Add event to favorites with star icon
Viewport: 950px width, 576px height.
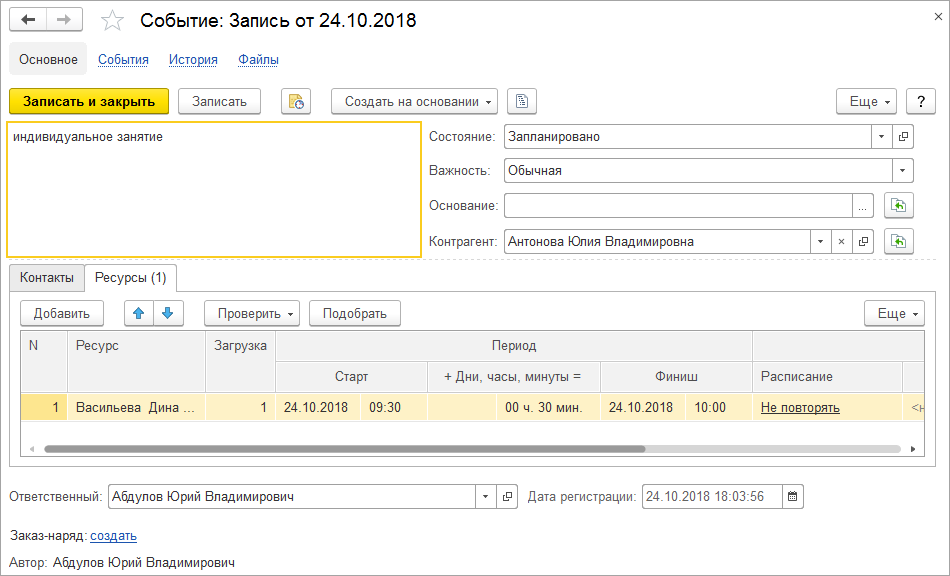[113, 21]
